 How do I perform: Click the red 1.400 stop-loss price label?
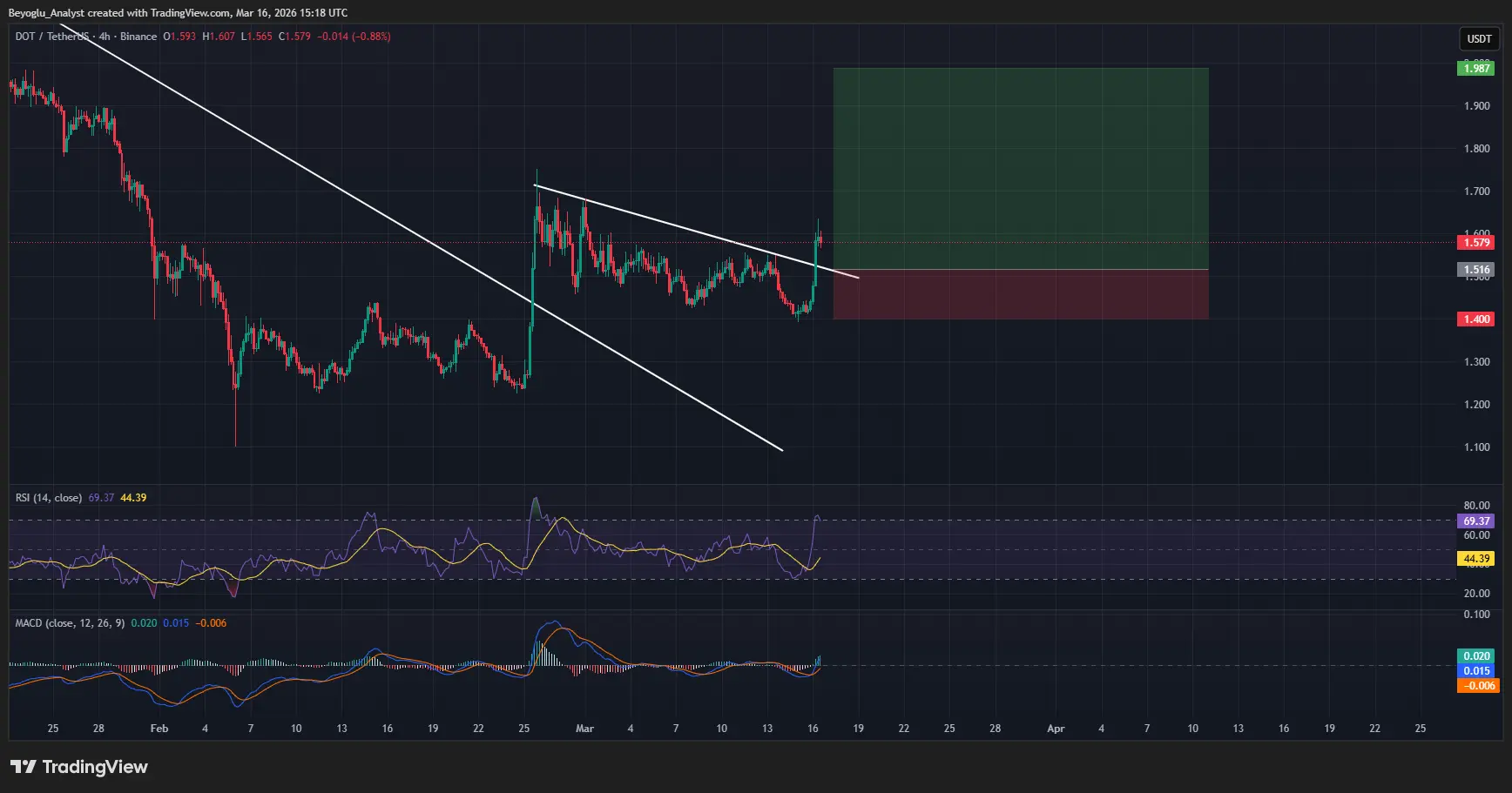tap(1476, 319)
